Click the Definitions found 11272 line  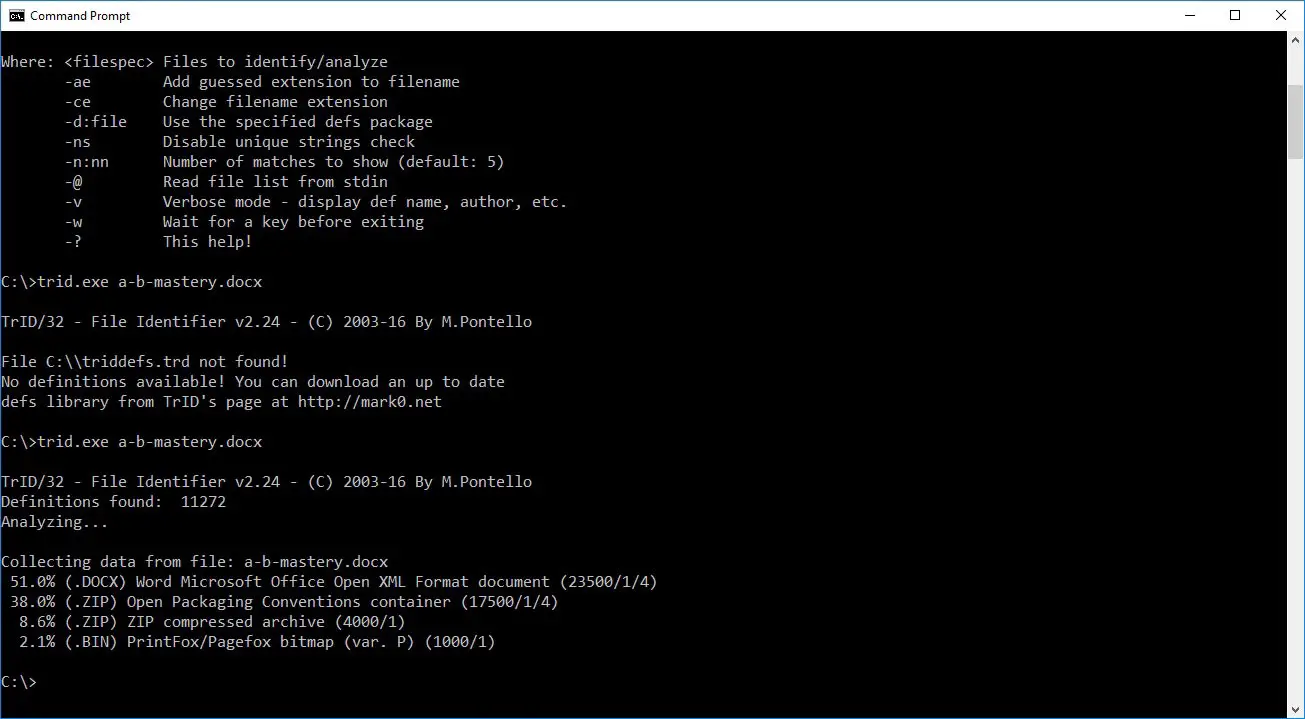(x=114, y=502)
